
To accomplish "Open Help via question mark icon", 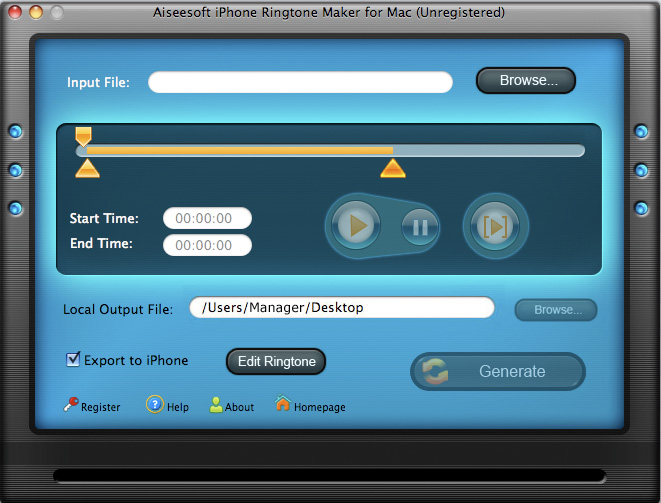I will pos(155,405).
